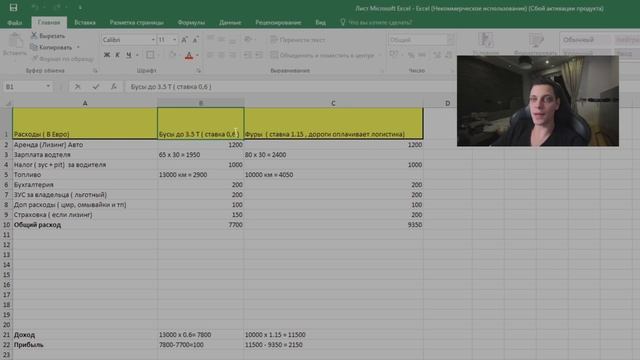Align cell content to top
Image resolution: width=640 pixels, height=360 pixels.
click(211, 39)
